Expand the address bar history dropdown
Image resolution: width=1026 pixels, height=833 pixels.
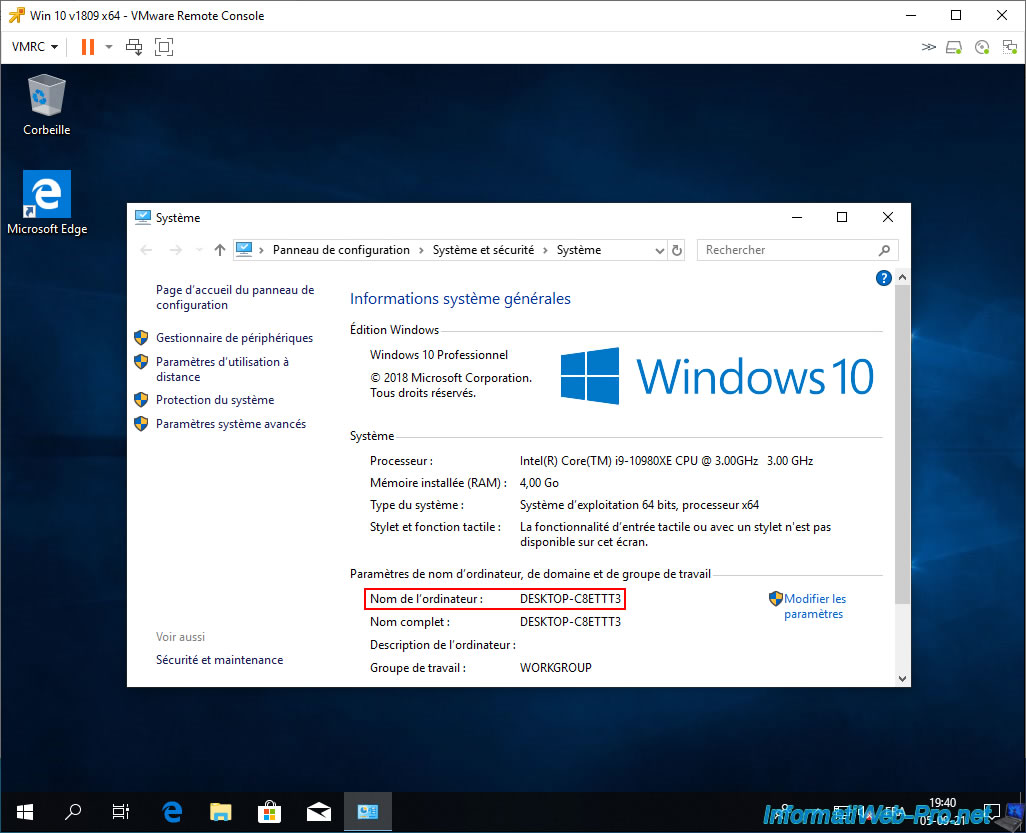pyautogui.click(x=659, y=250)
